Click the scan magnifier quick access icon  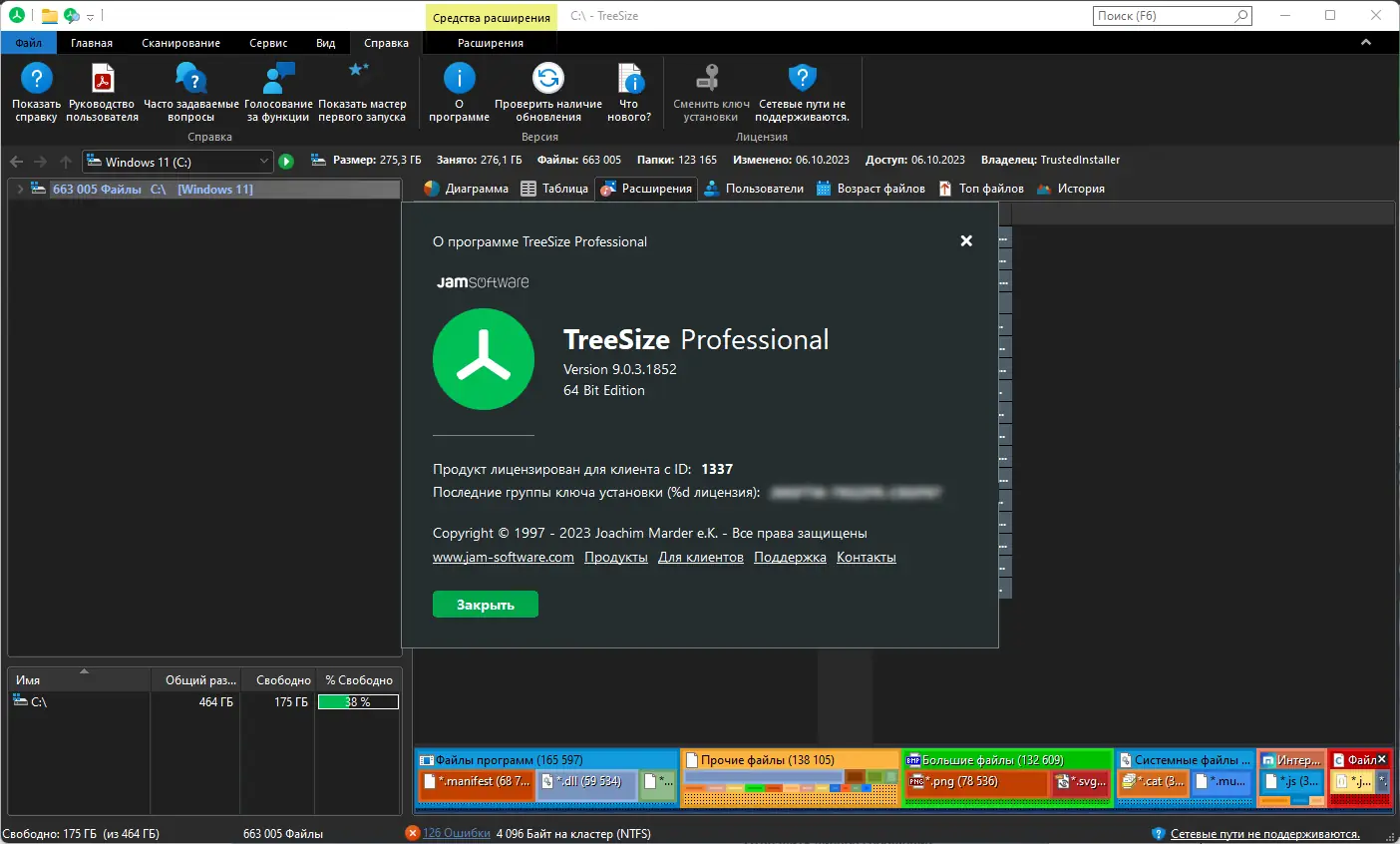pyautogui.click(x=71, y=15)
